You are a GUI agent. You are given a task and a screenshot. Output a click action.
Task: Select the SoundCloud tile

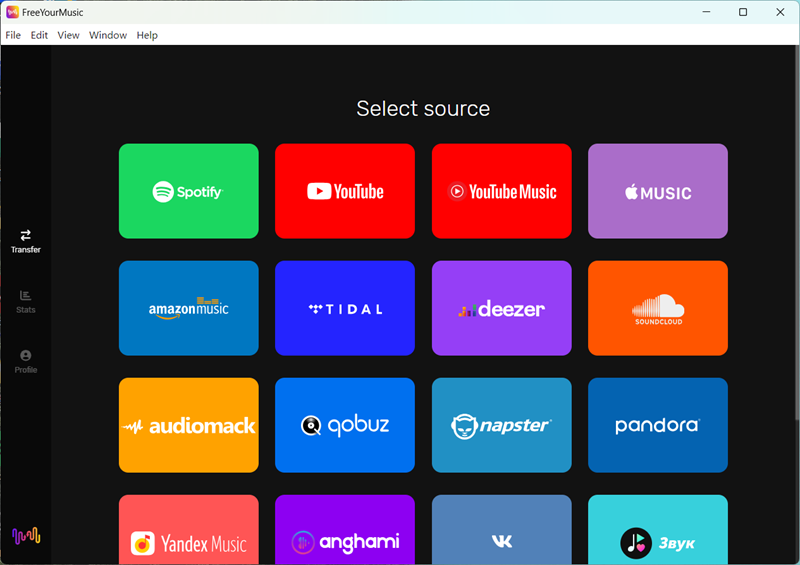pyautogui.click(x=658, y=308)
